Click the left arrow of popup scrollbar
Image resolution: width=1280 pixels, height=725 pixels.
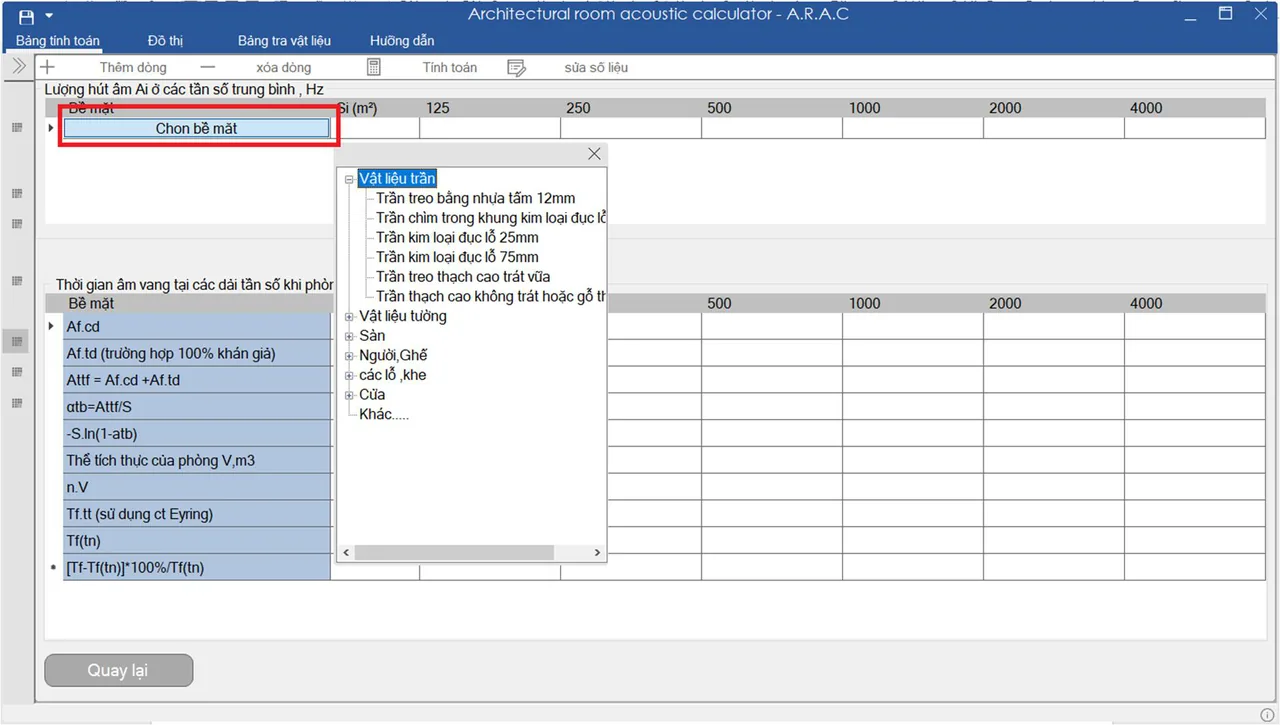tap(346, 552)
